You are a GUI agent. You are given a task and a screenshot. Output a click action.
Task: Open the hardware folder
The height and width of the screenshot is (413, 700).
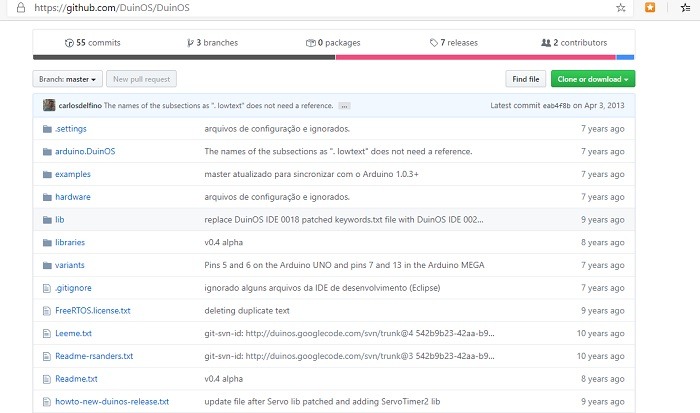[x=73, y=197]
